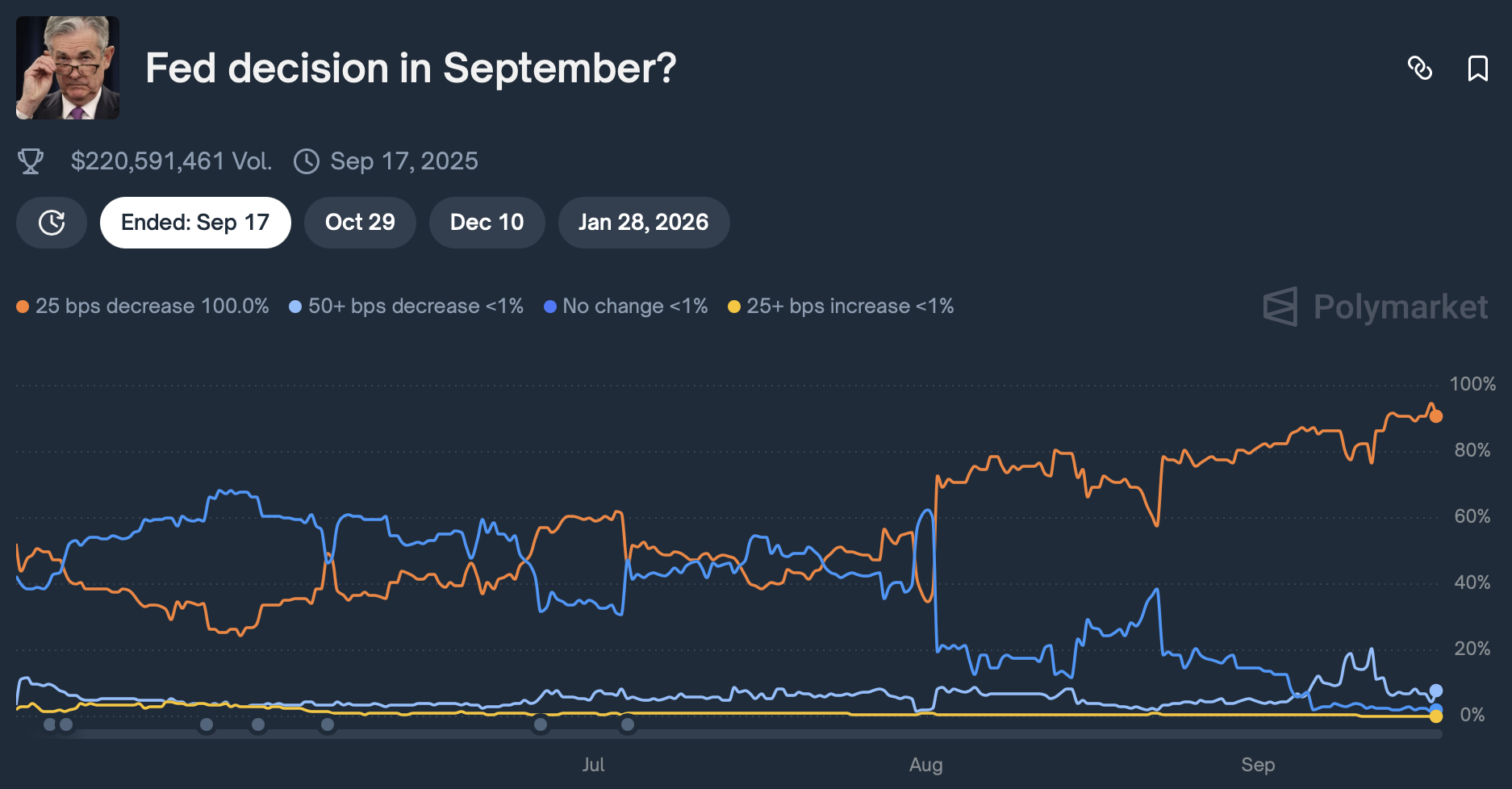This screenshot has height=789, width=1512.
Task: Select the 'Ended: Sep 17' pill
Action: tap(194, 222)
